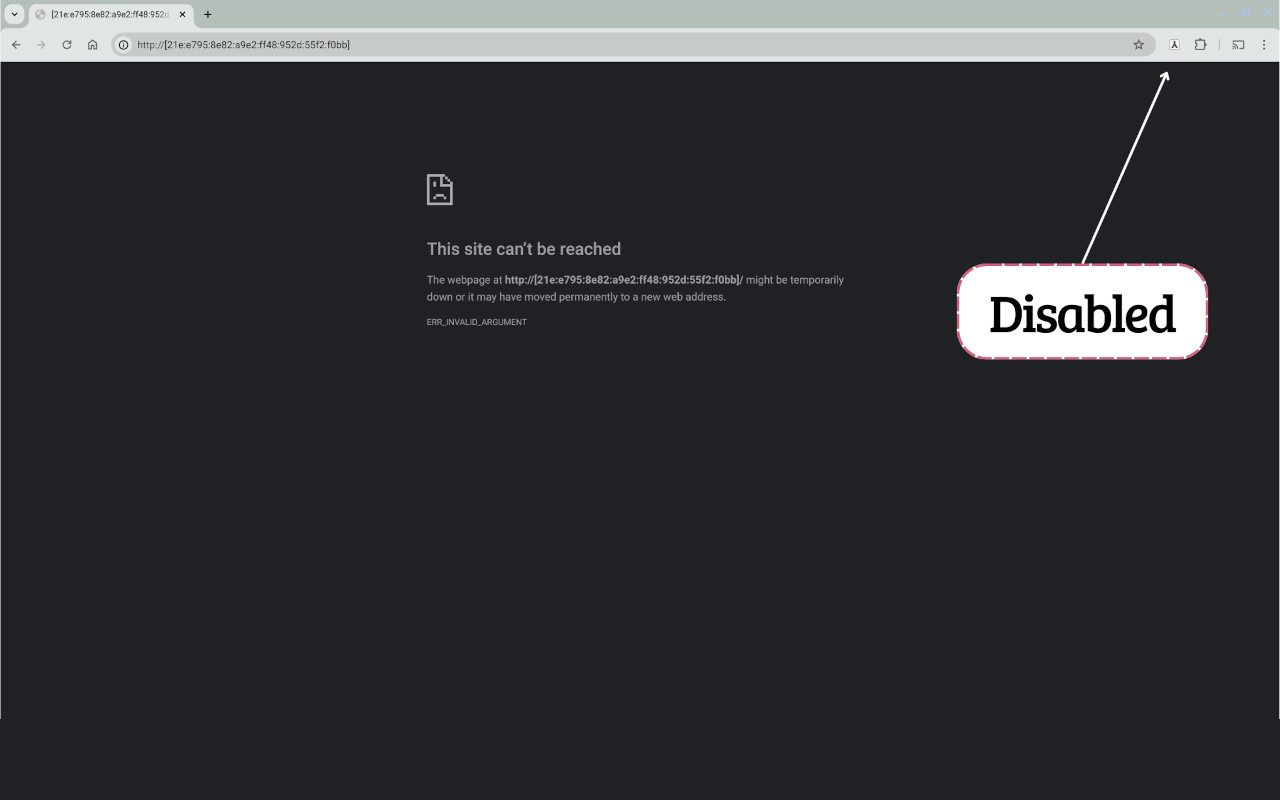Click the ERR_INVALID_ARGUMENT error code

(476, 322)
